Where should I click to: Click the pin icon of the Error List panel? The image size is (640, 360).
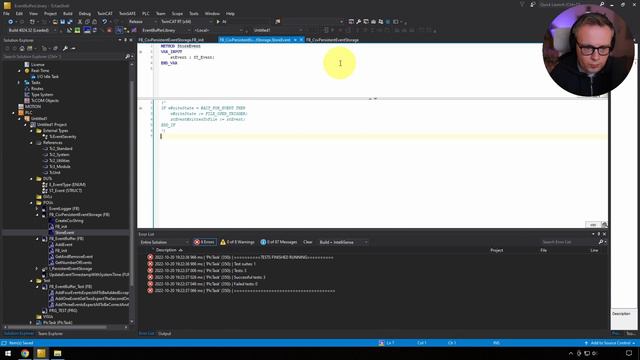coord(598,234)
